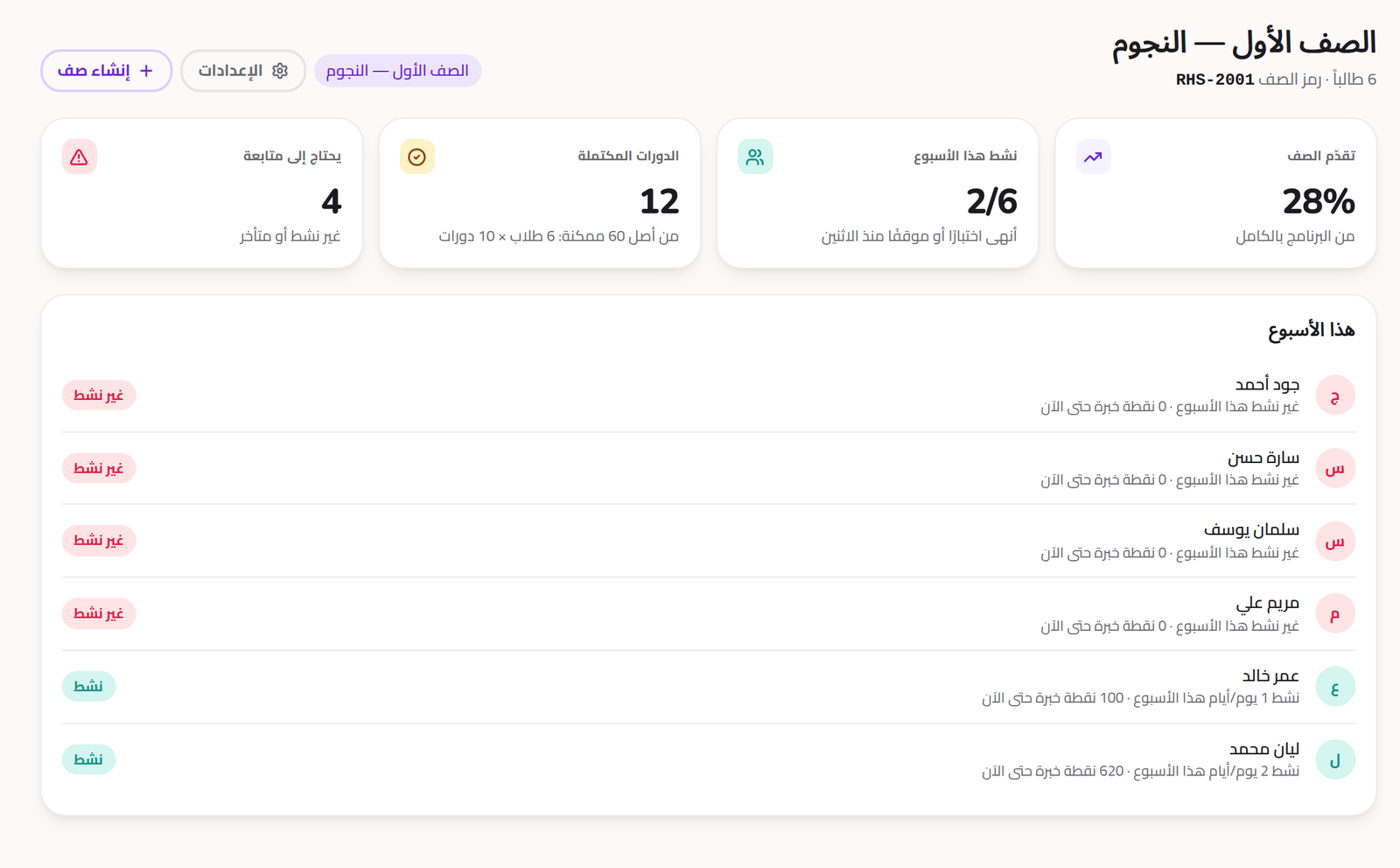Viewport: 1400px width, 868px height.
Task: Click the الدورات المكتملة card title
Action: [x=628, y=156]
